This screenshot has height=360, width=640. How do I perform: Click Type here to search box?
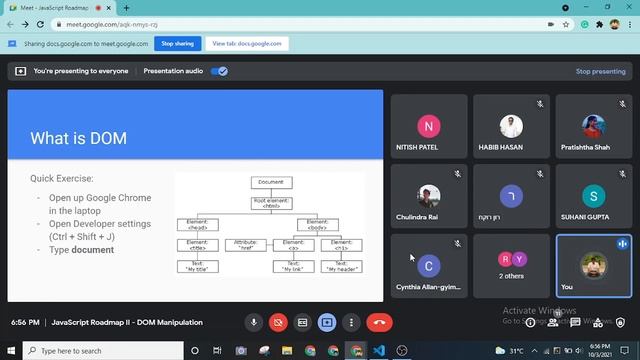coord(103,351)
